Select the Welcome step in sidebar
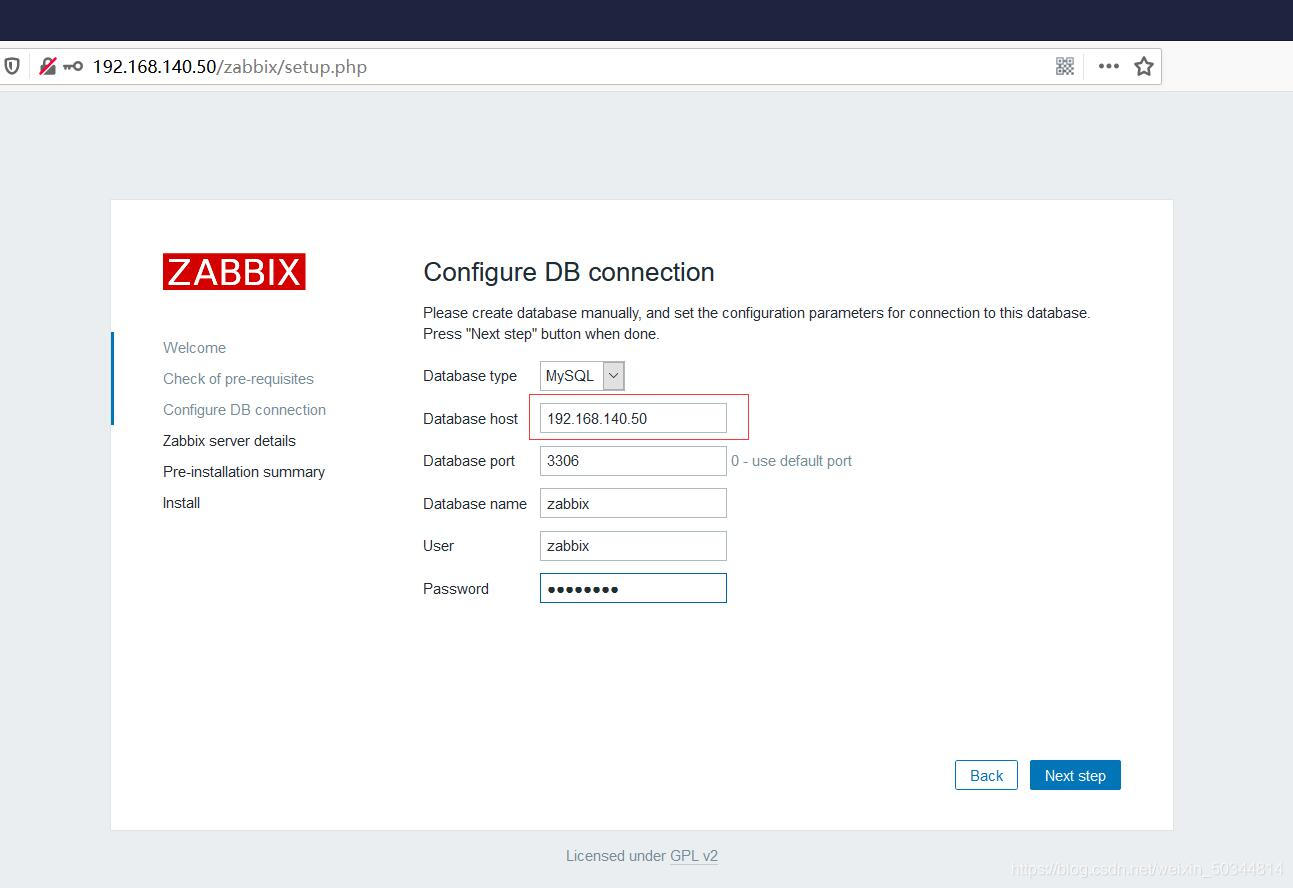Image resolution: width=1293 pixels, height=888 pixels. tap(194, 348)
